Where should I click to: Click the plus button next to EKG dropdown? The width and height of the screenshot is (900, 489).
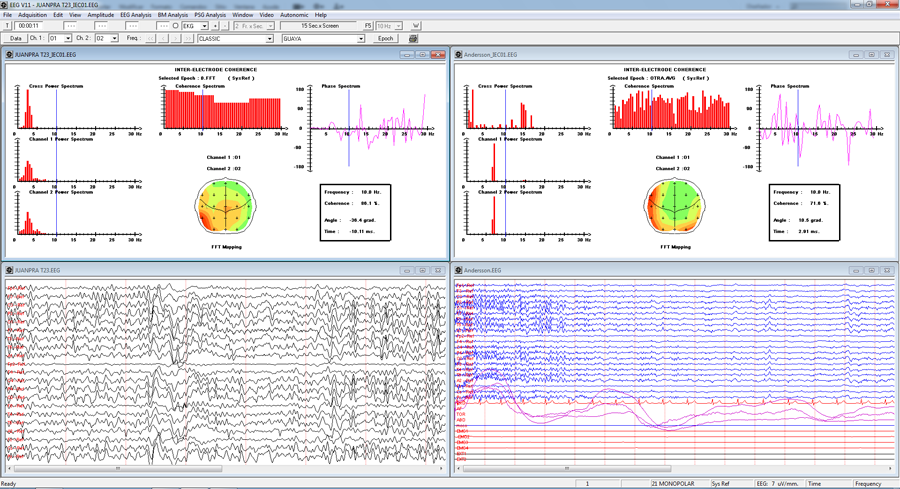click(x=215, y=26)
